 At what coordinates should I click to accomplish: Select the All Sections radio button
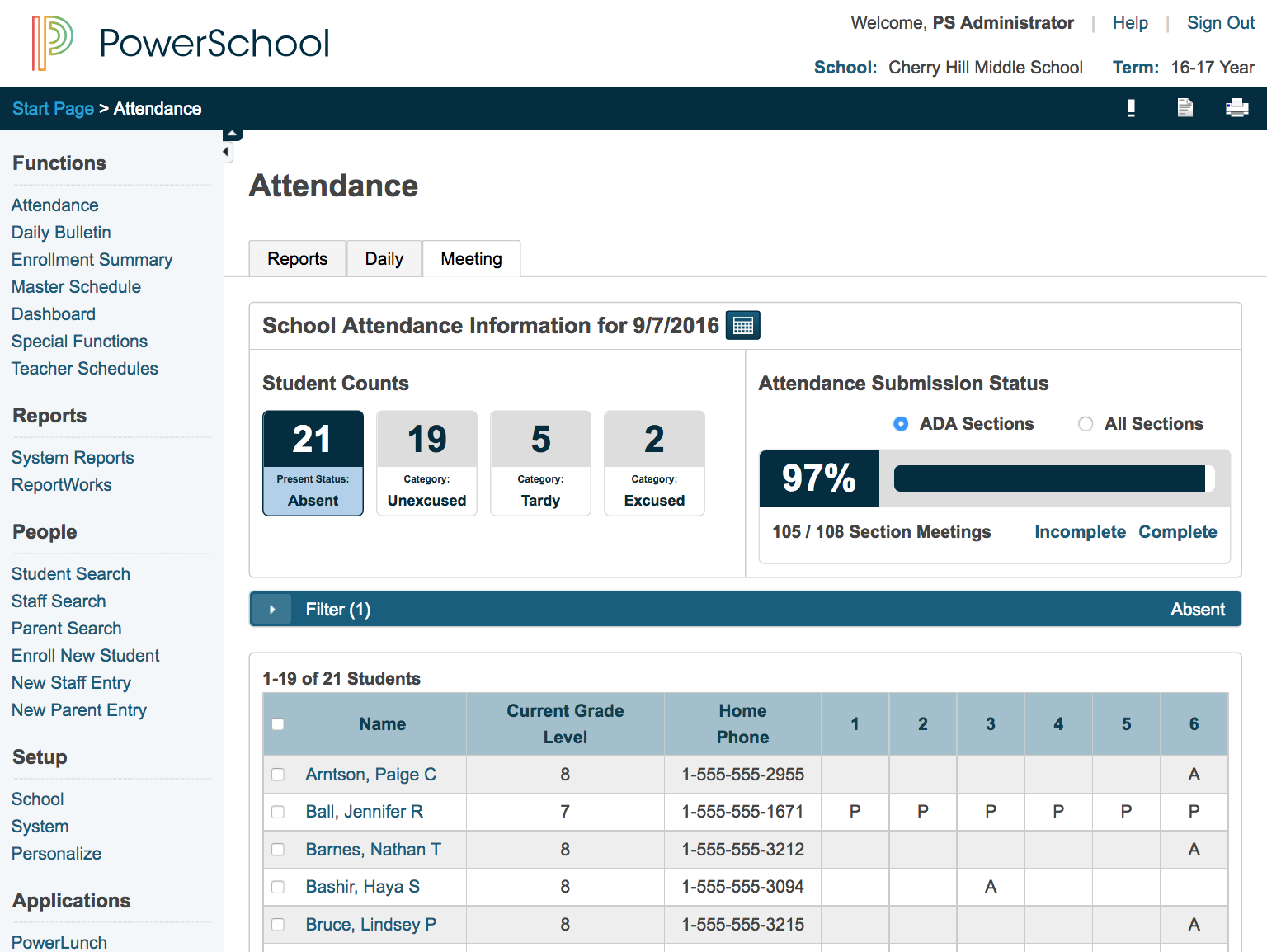(1086, 423)
